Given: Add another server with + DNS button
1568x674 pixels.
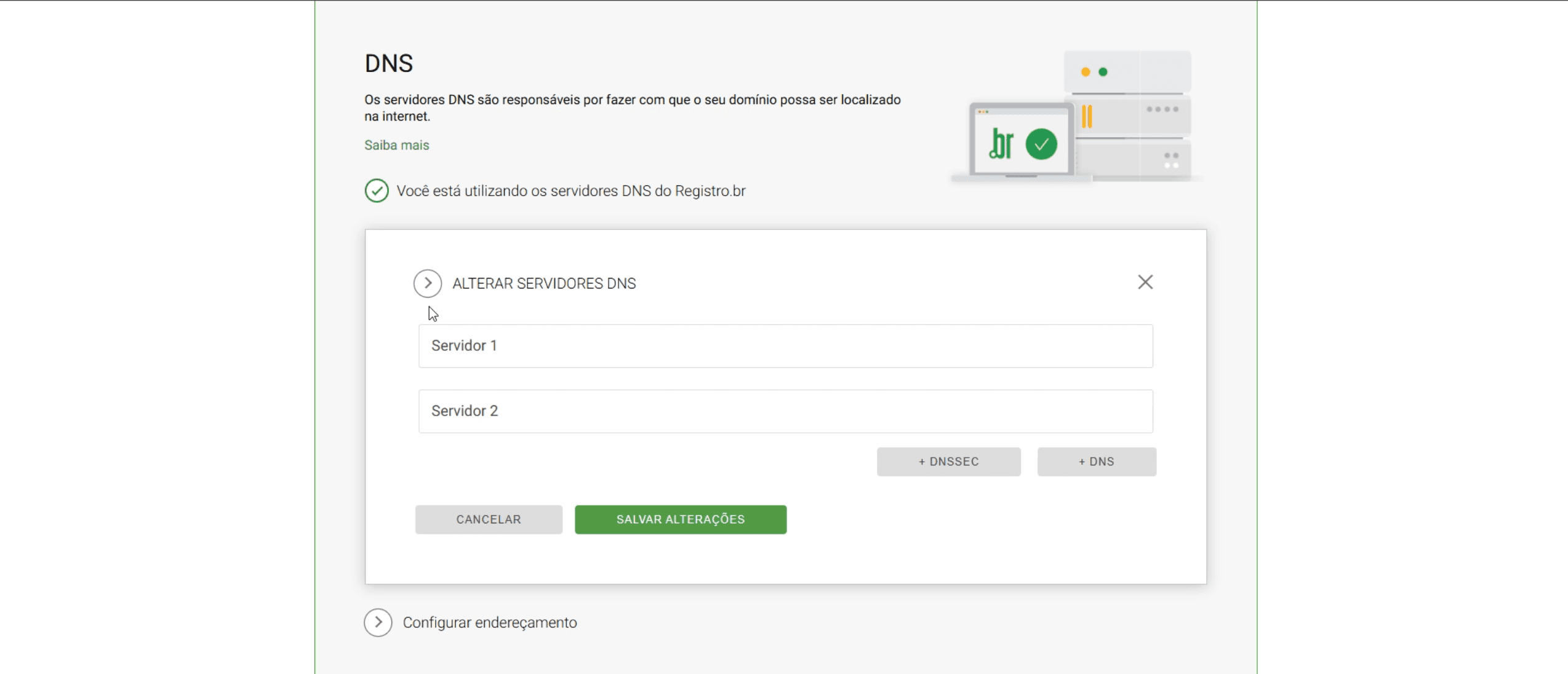Looking at the screenshot, I should pos(1096,462).
